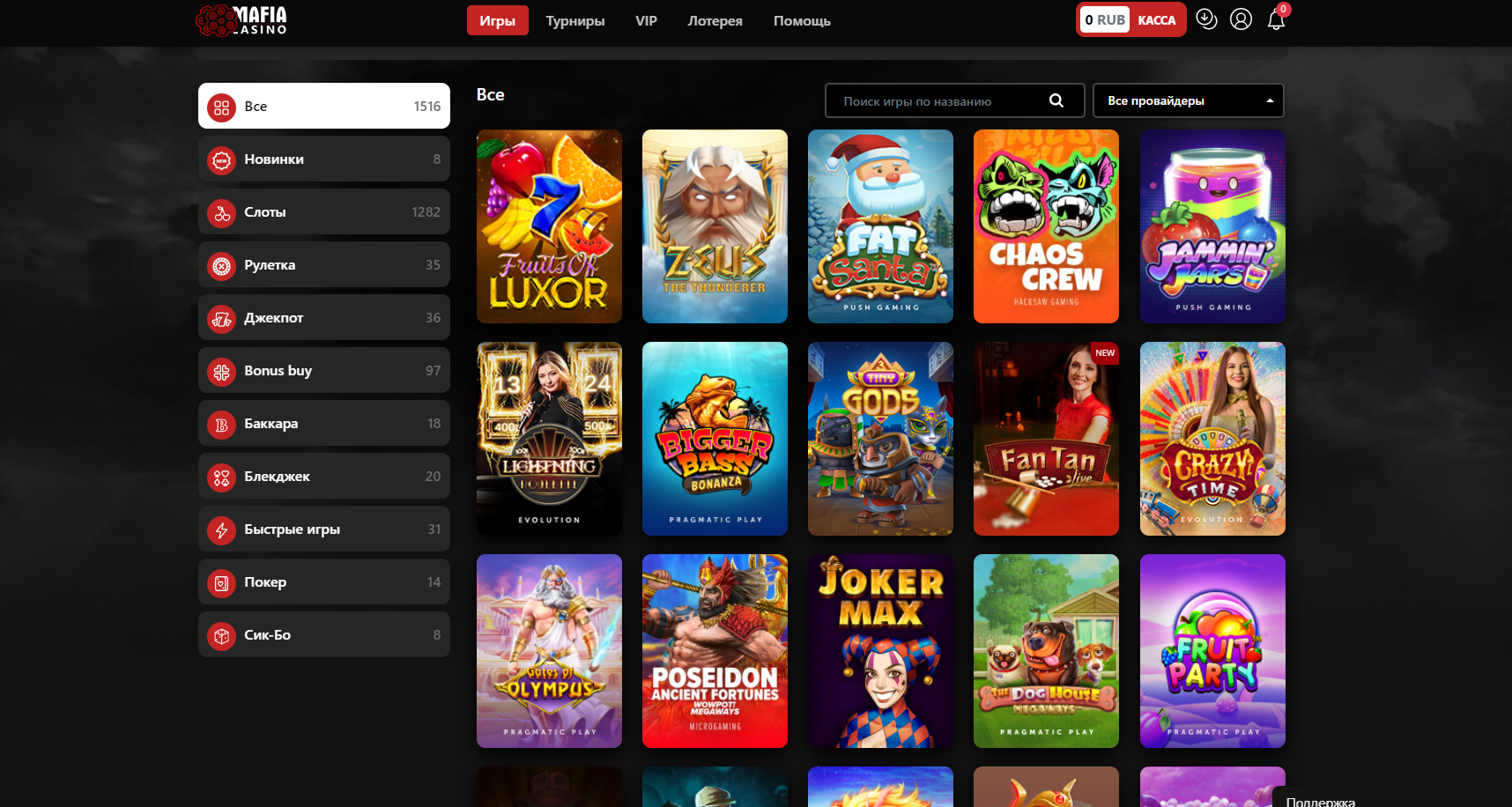This screenshot has width=1512, height=807.
Task: Click the Быстрые игры label
Action: point(293,529)
